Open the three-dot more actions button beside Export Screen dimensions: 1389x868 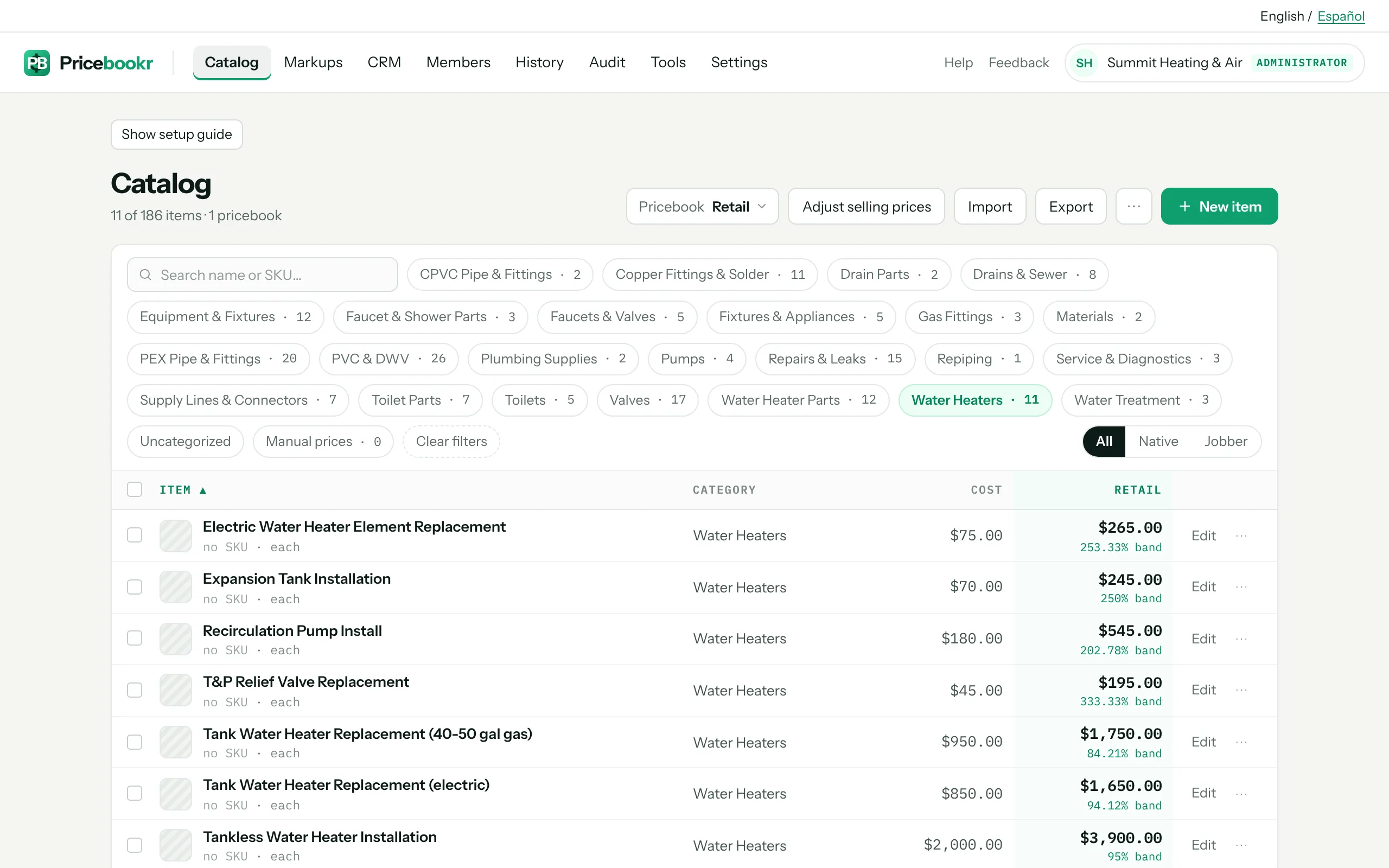pos(1133,206)
